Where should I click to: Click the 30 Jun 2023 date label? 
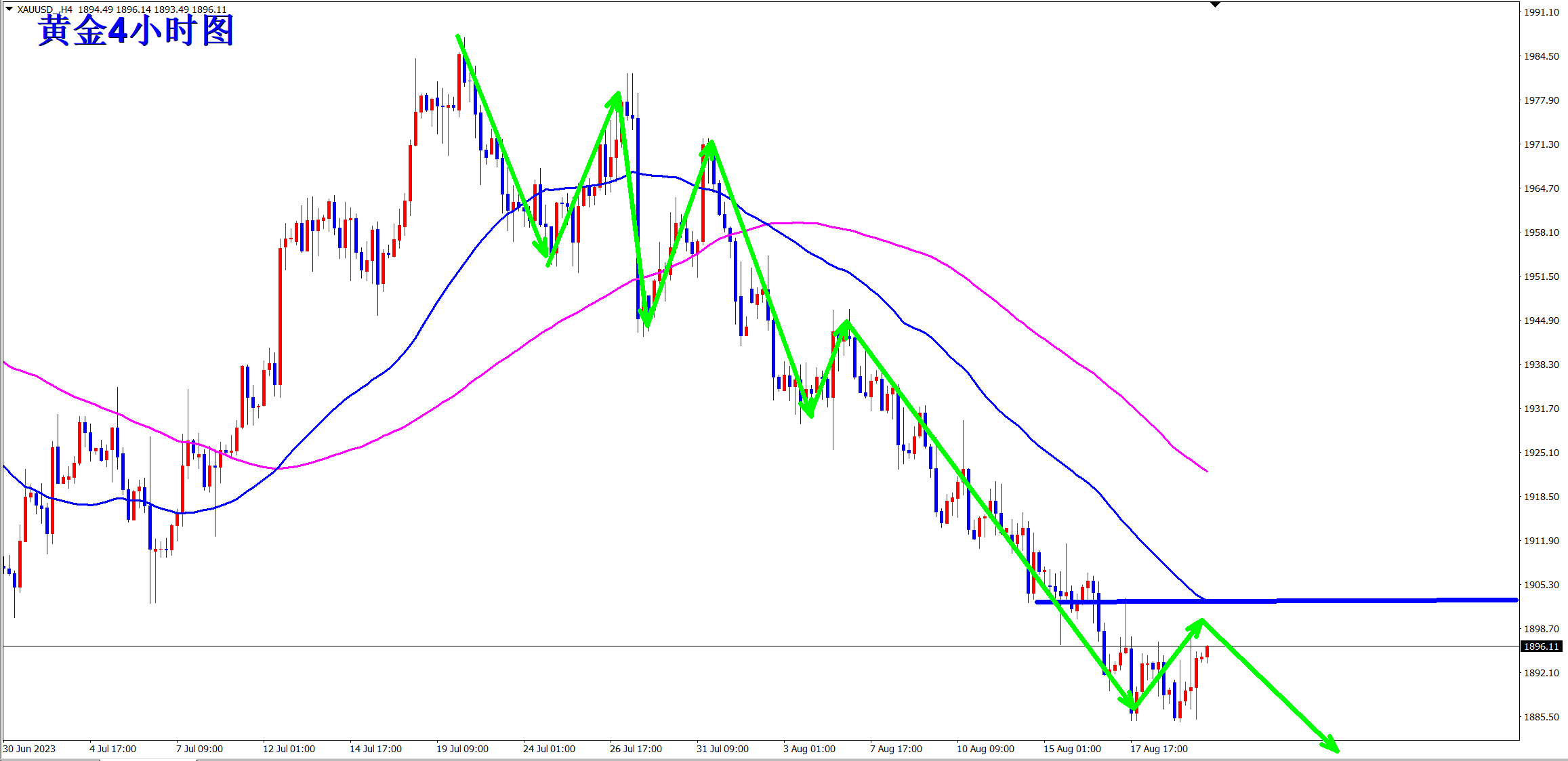coord(29,749)
